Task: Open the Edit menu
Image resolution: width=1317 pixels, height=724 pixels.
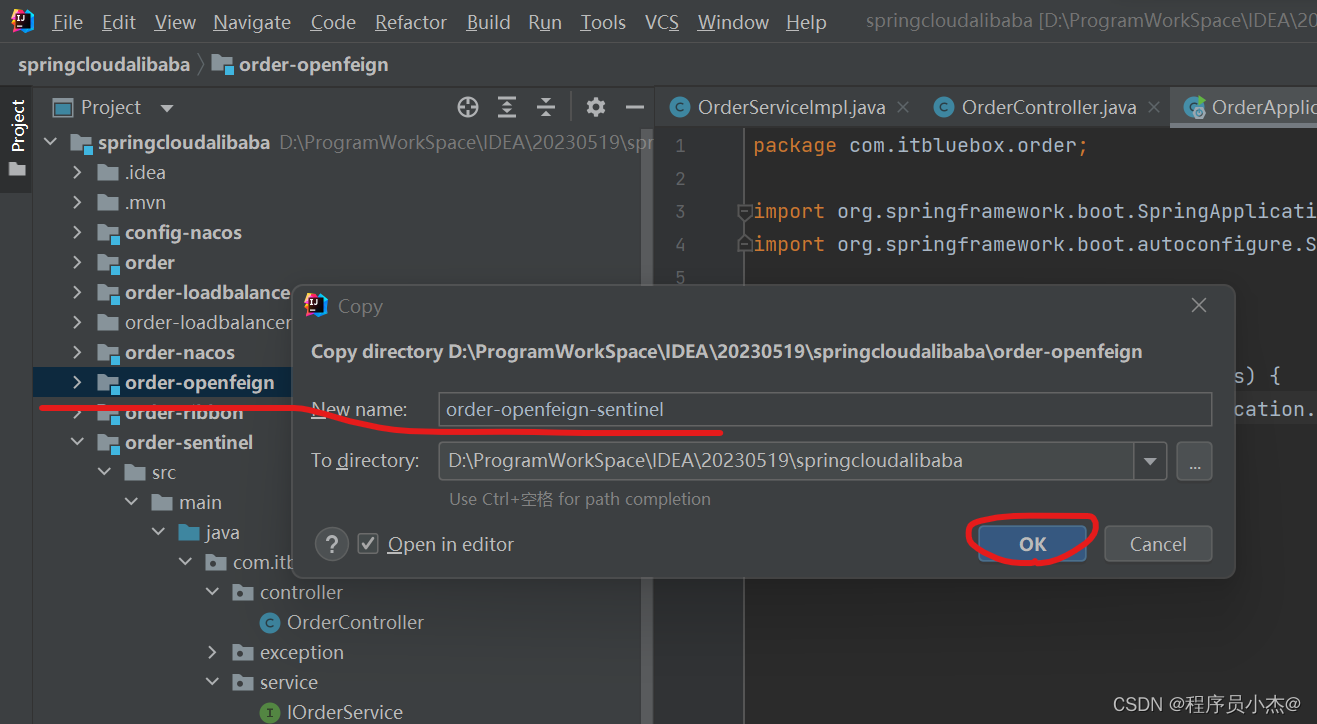Action: pos(119,22)
